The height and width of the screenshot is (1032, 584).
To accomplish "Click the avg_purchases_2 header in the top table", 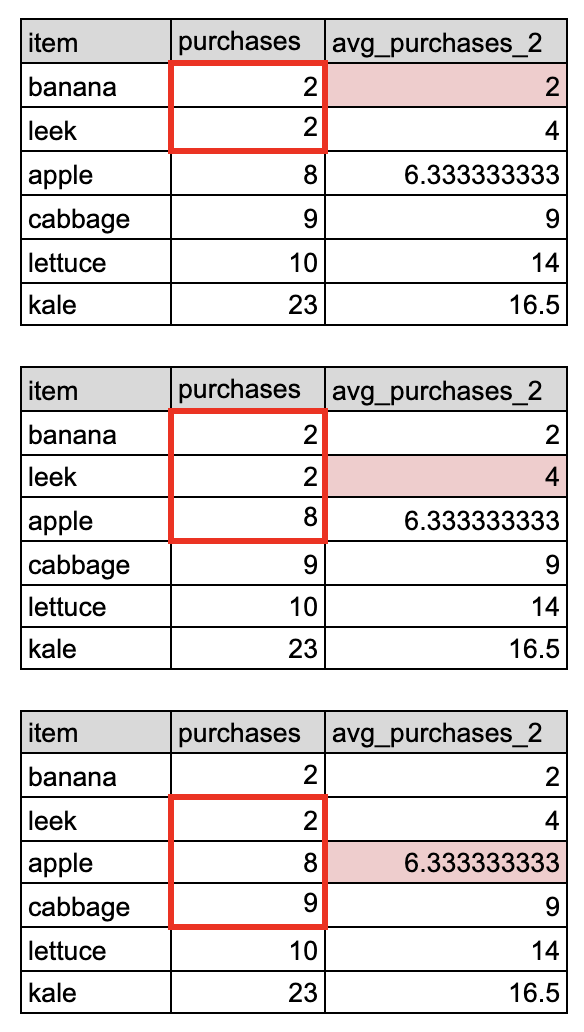I will [x=446, y=42].
